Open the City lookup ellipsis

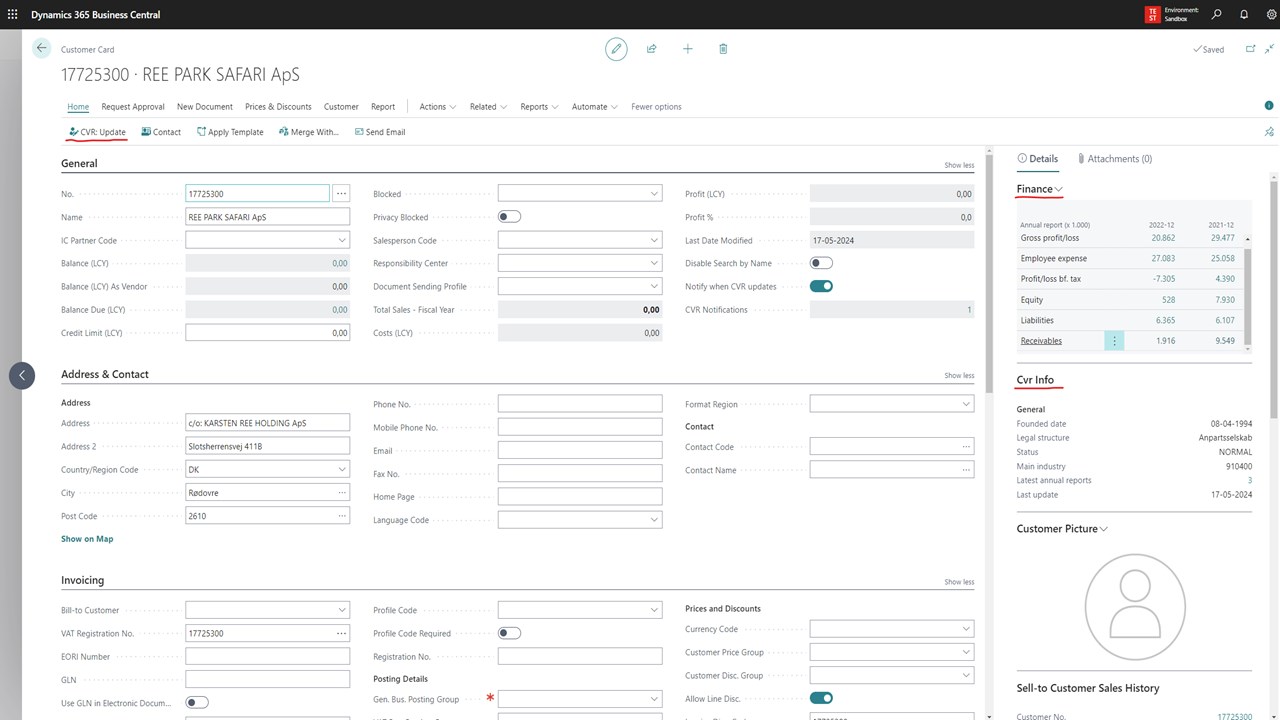coord(342,493)
